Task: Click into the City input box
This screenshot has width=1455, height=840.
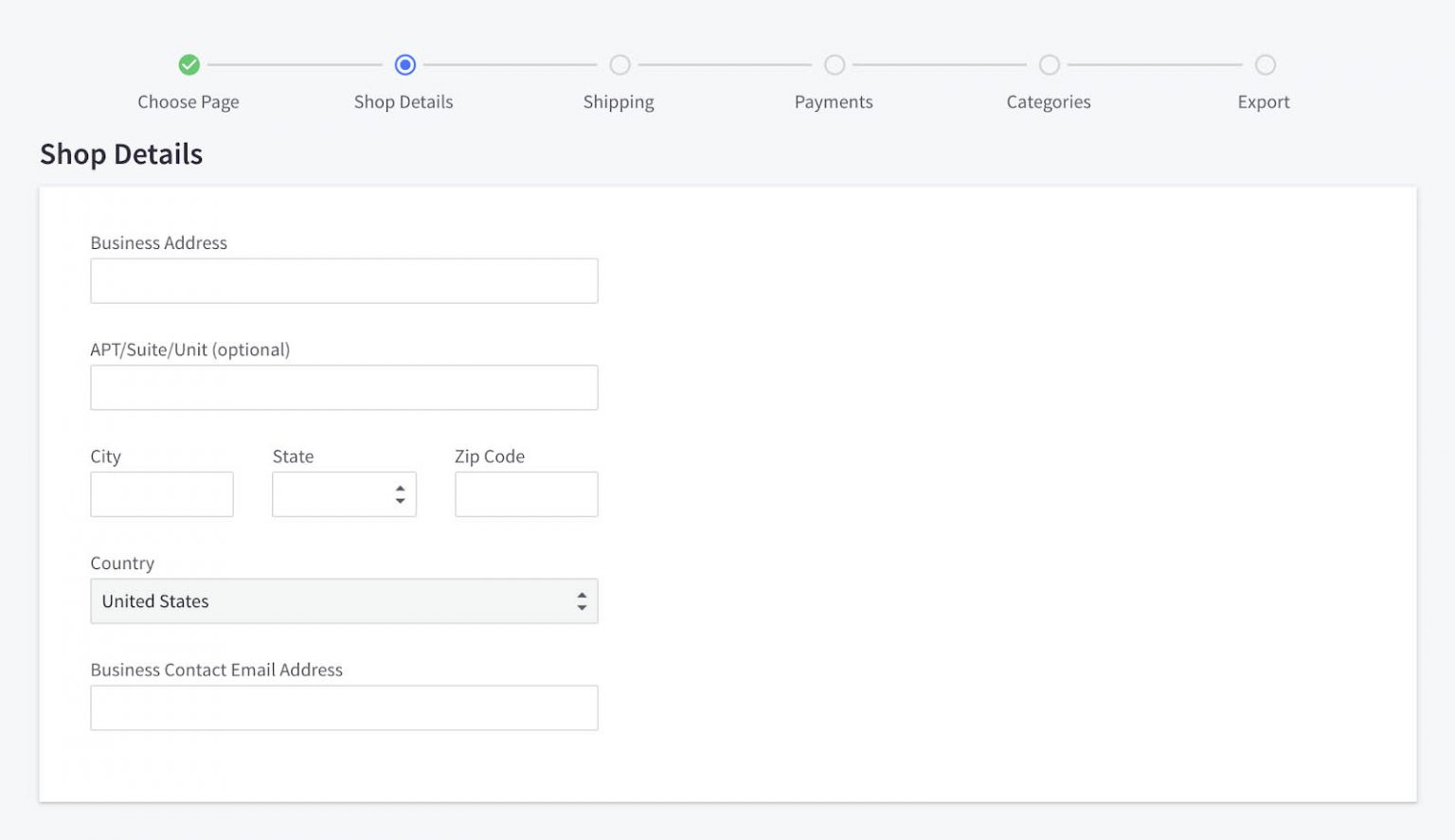Action: point(162,494)
